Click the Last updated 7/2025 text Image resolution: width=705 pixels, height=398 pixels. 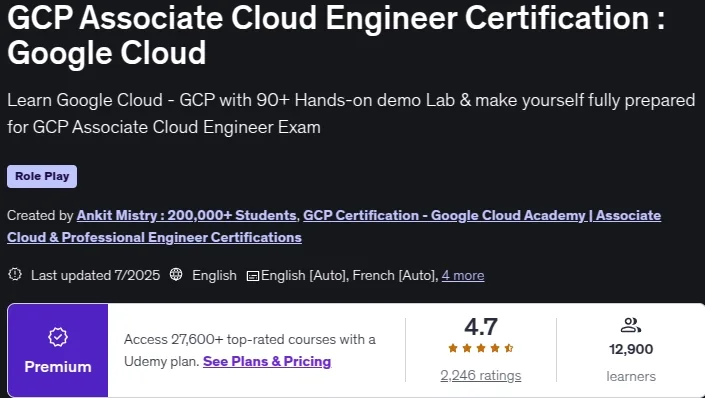click(95, 275)
